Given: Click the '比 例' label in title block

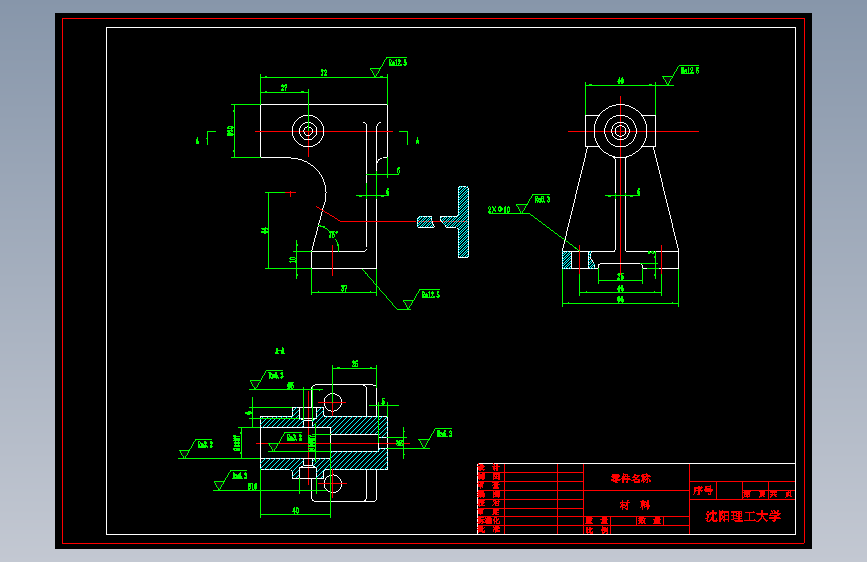Looking at the screenshot, I should pyautogui.click(x=598, y=529).
